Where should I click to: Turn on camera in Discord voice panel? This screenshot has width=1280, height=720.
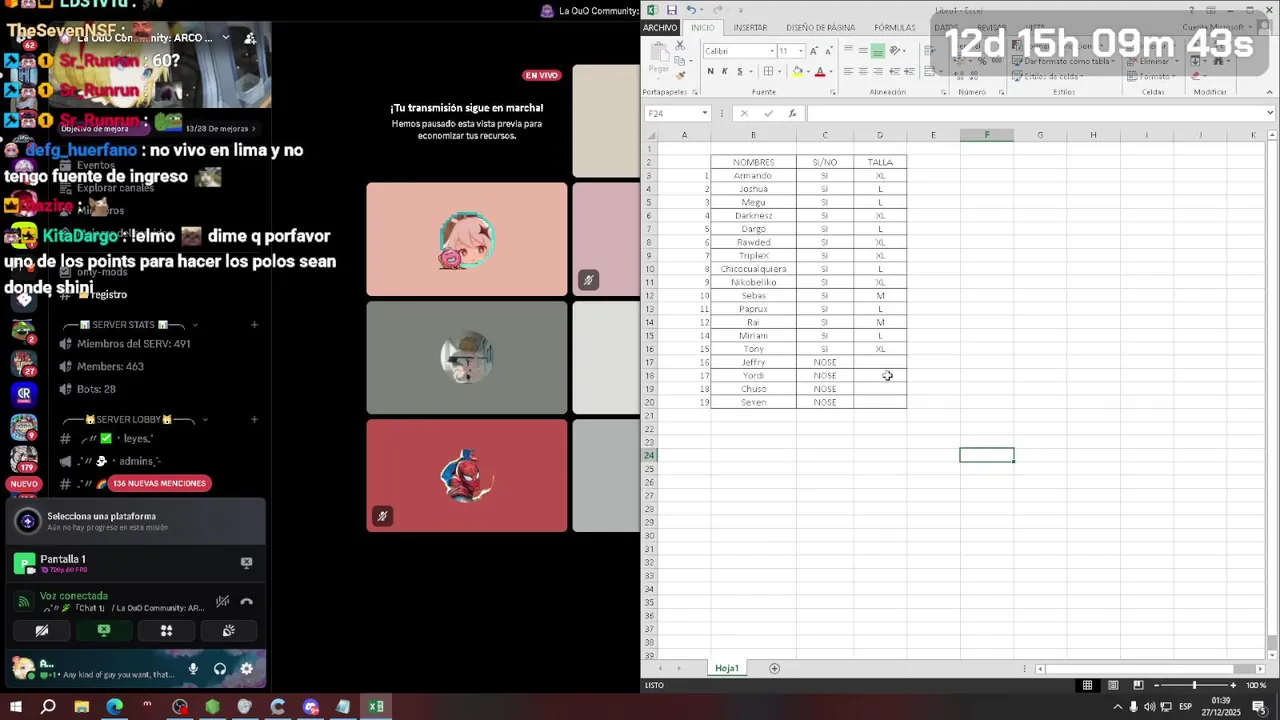42,631
